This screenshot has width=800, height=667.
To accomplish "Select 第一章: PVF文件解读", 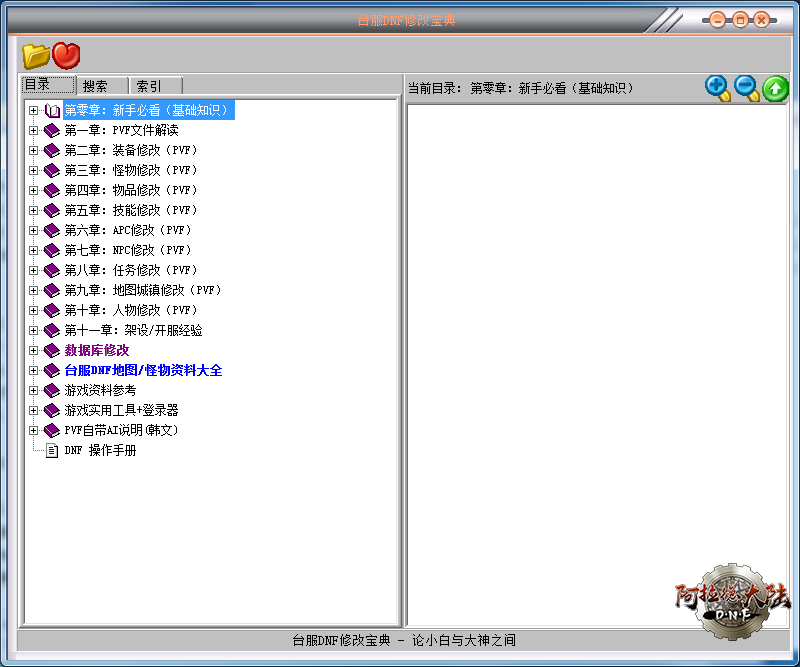I will click(x=121, y=131).
